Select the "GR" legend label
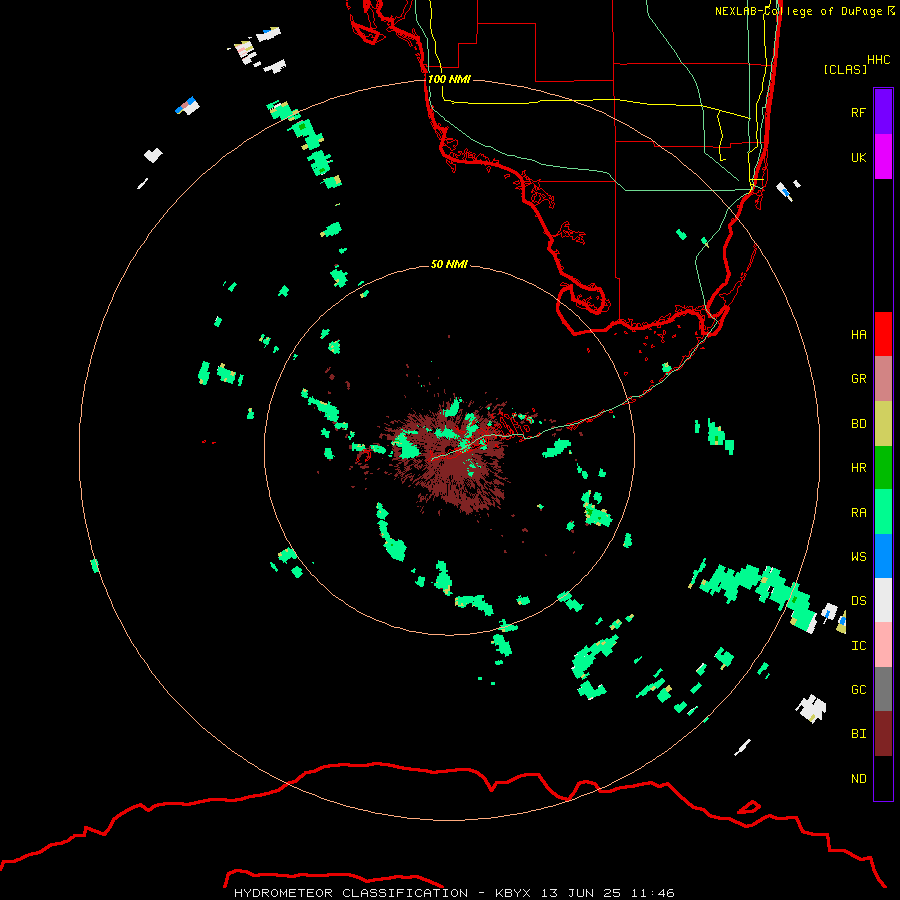The width and height of the screenshot is (900, 900). [858, 379]
